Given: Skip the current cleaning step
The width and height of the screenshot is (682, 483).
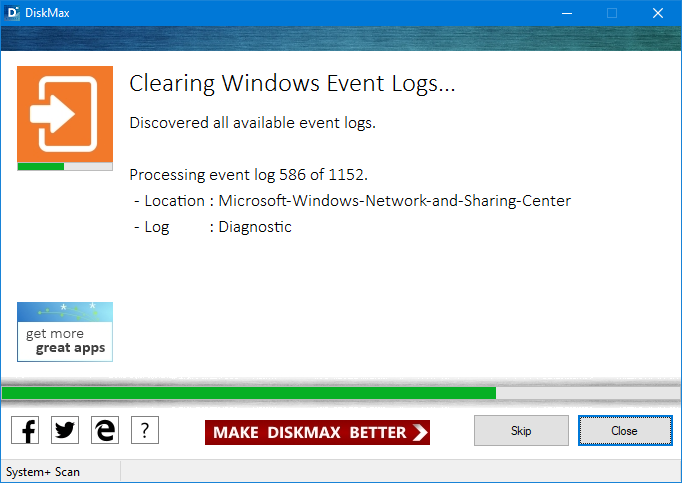Looking at the screenshot, I should tap(521, 430).
